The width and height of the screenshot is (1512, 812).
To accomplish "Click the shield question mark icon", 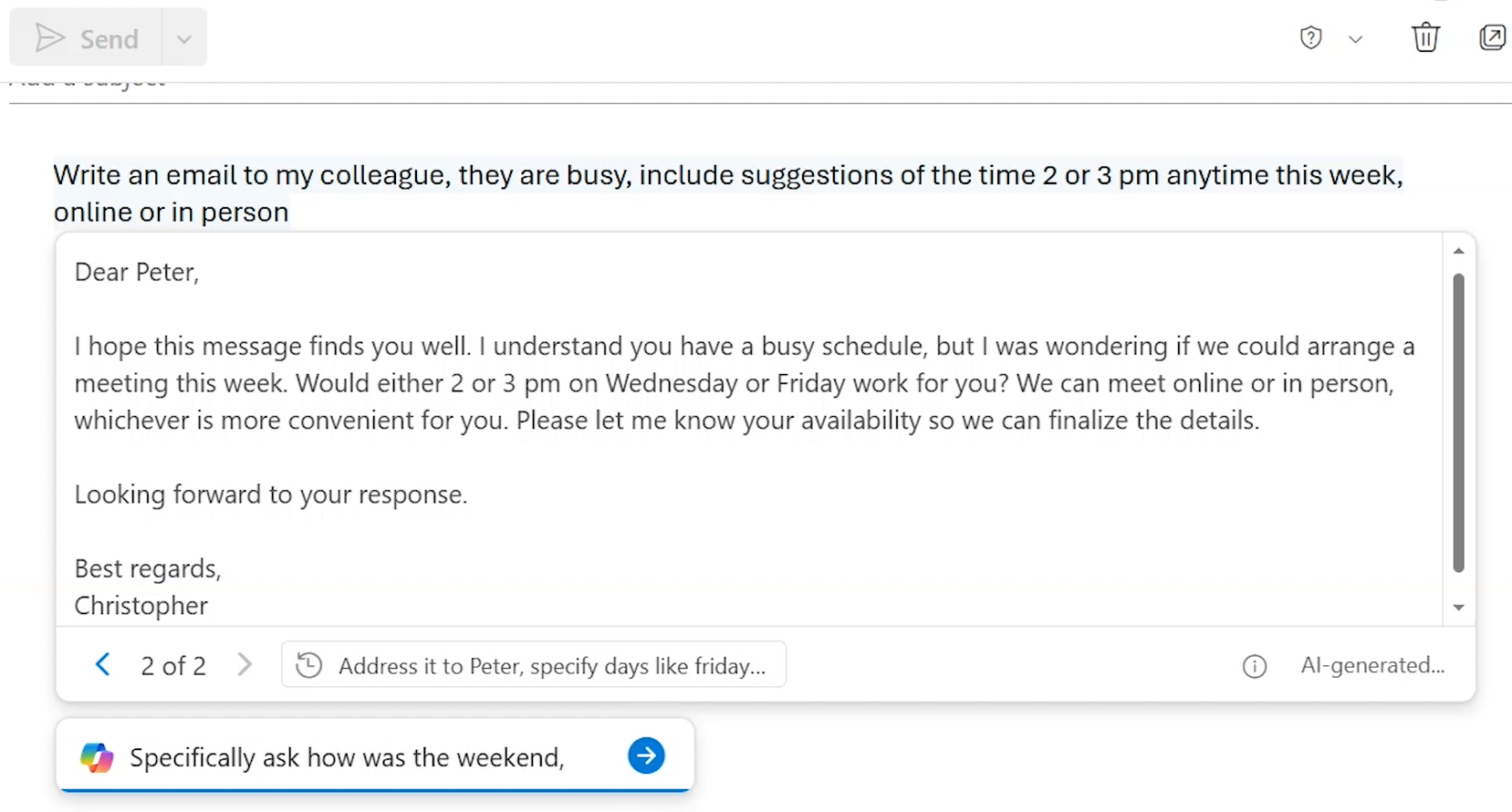I will pyautogui.click(x=1310, y=38).
